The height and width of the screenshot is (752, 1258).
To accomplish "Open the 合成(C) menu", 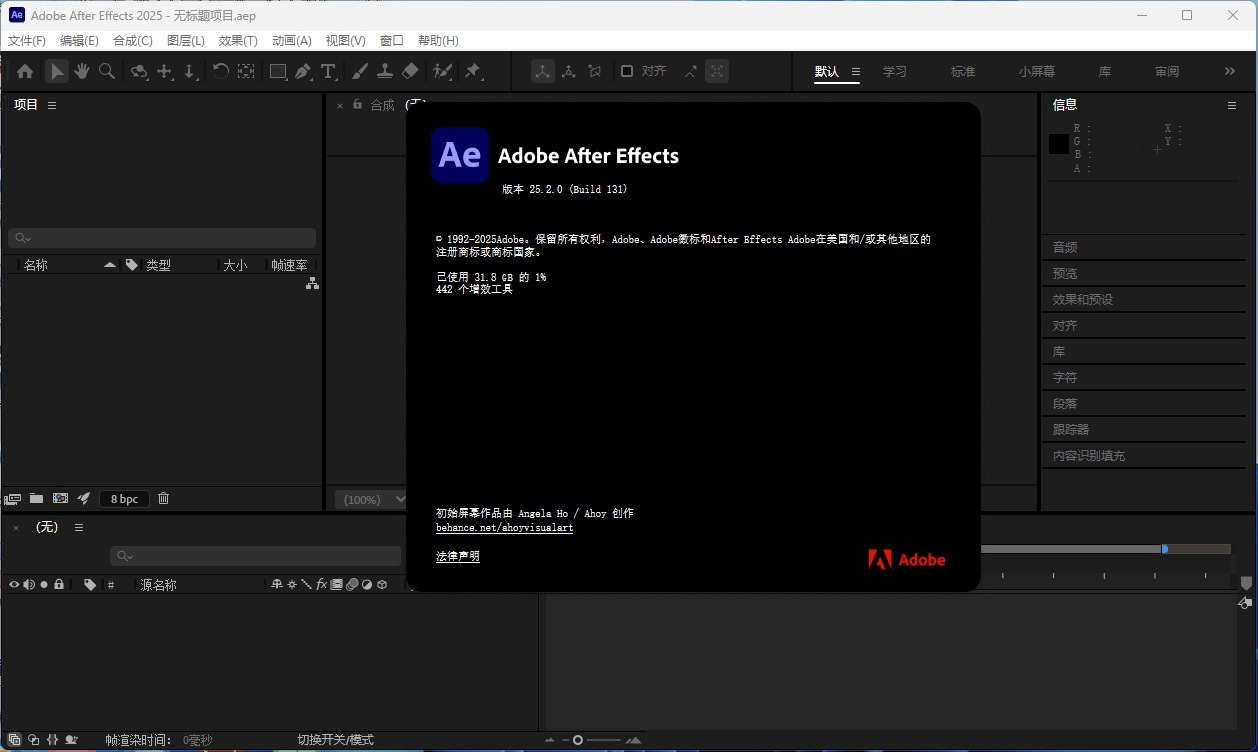I will [x=133, y=41].
